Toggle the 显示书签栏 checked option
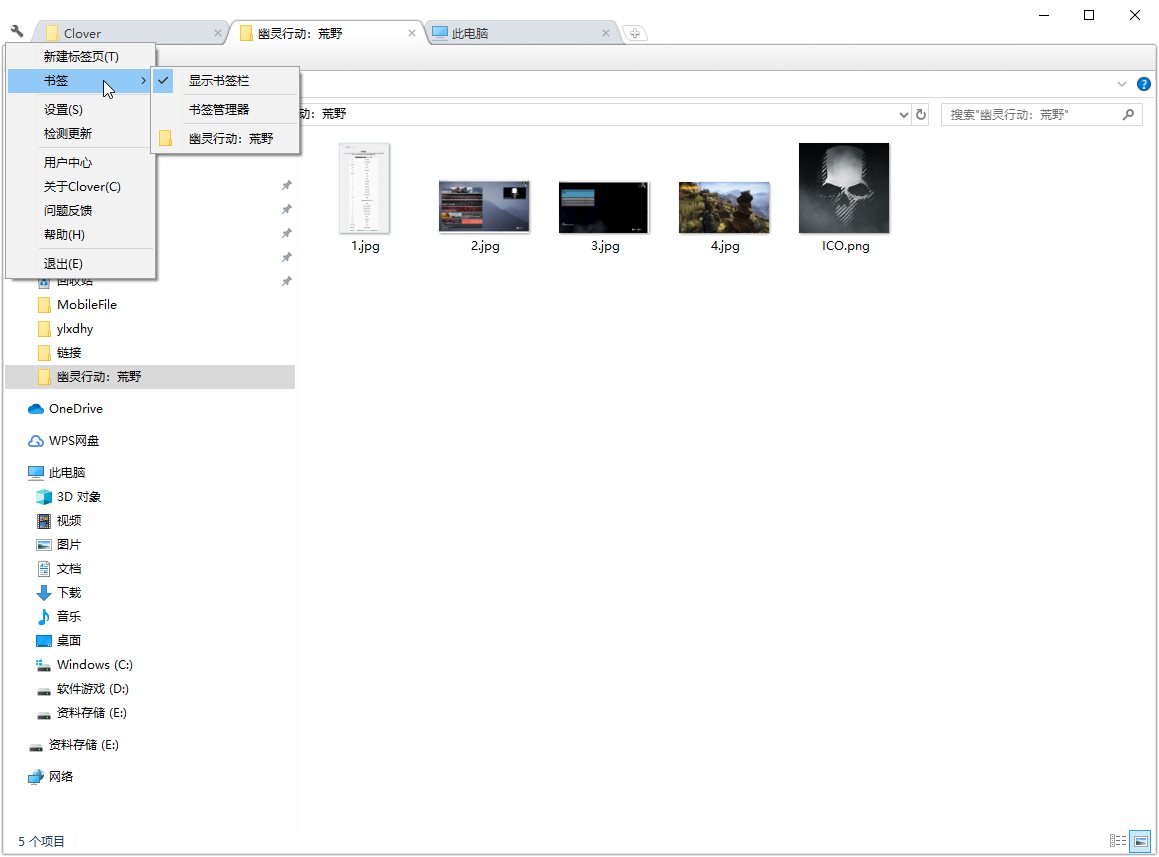Screen dimensions: 1159x857 click(218, 81)
